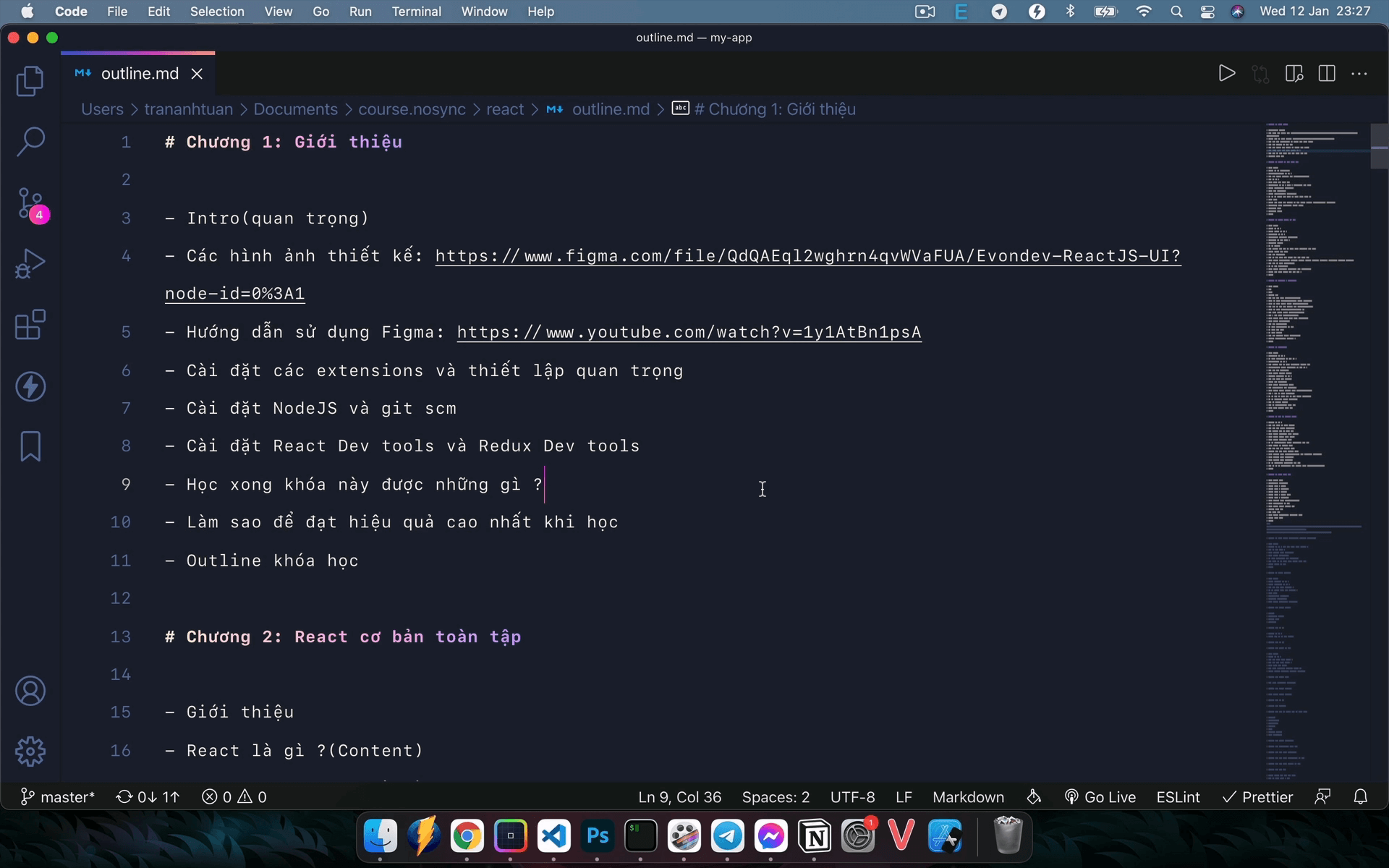Toggle Prettier formatter status item
This screenshot has width=1389, height=868.
1257,797
